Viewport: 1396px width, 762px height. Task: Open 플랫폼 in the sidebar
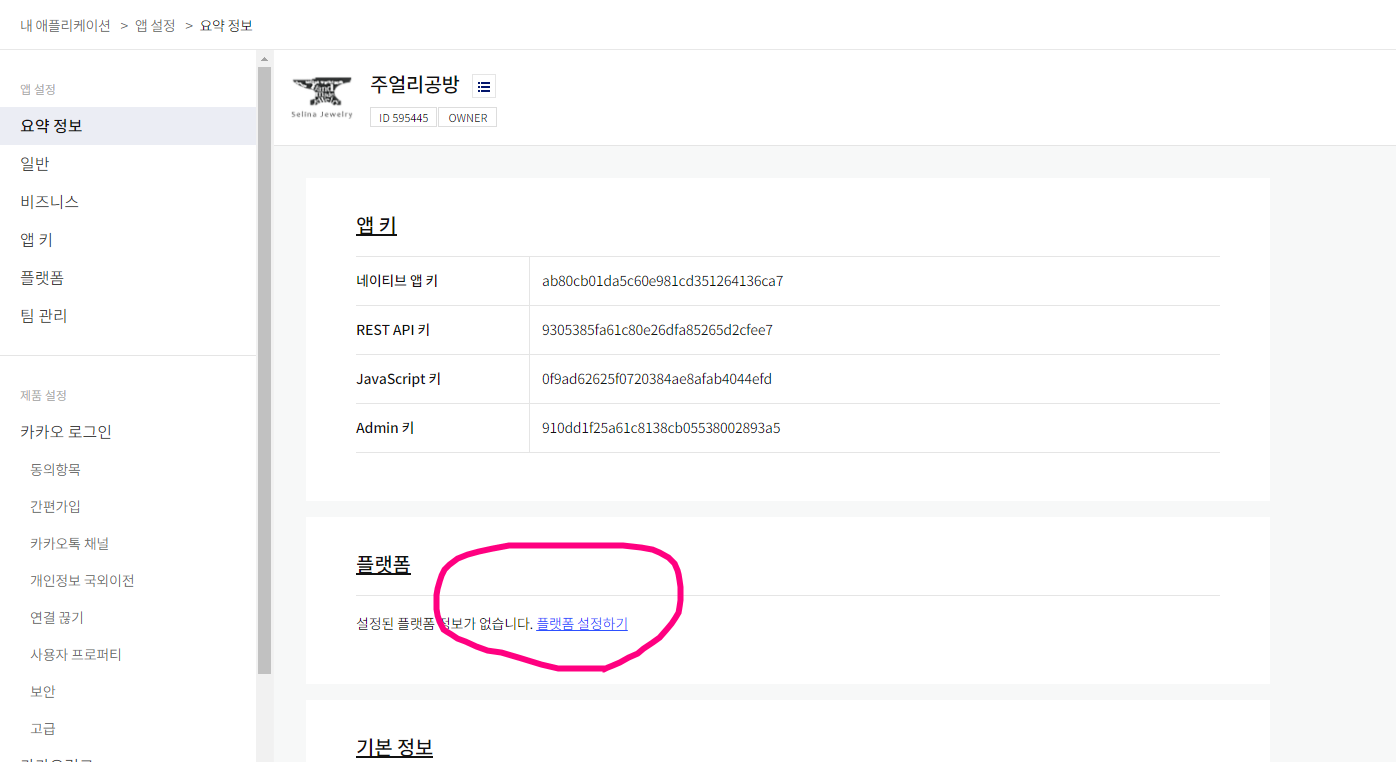128,278
